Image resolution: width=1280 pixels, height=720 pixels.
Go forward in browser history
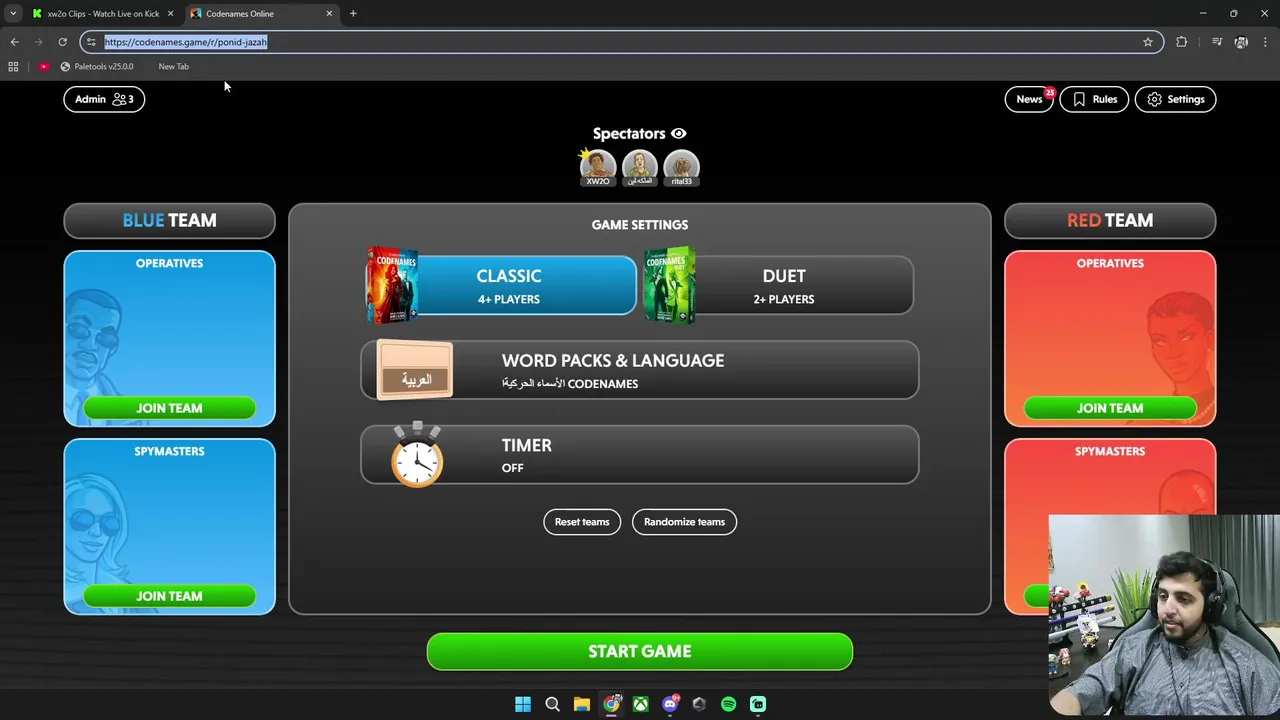[38, 42]
